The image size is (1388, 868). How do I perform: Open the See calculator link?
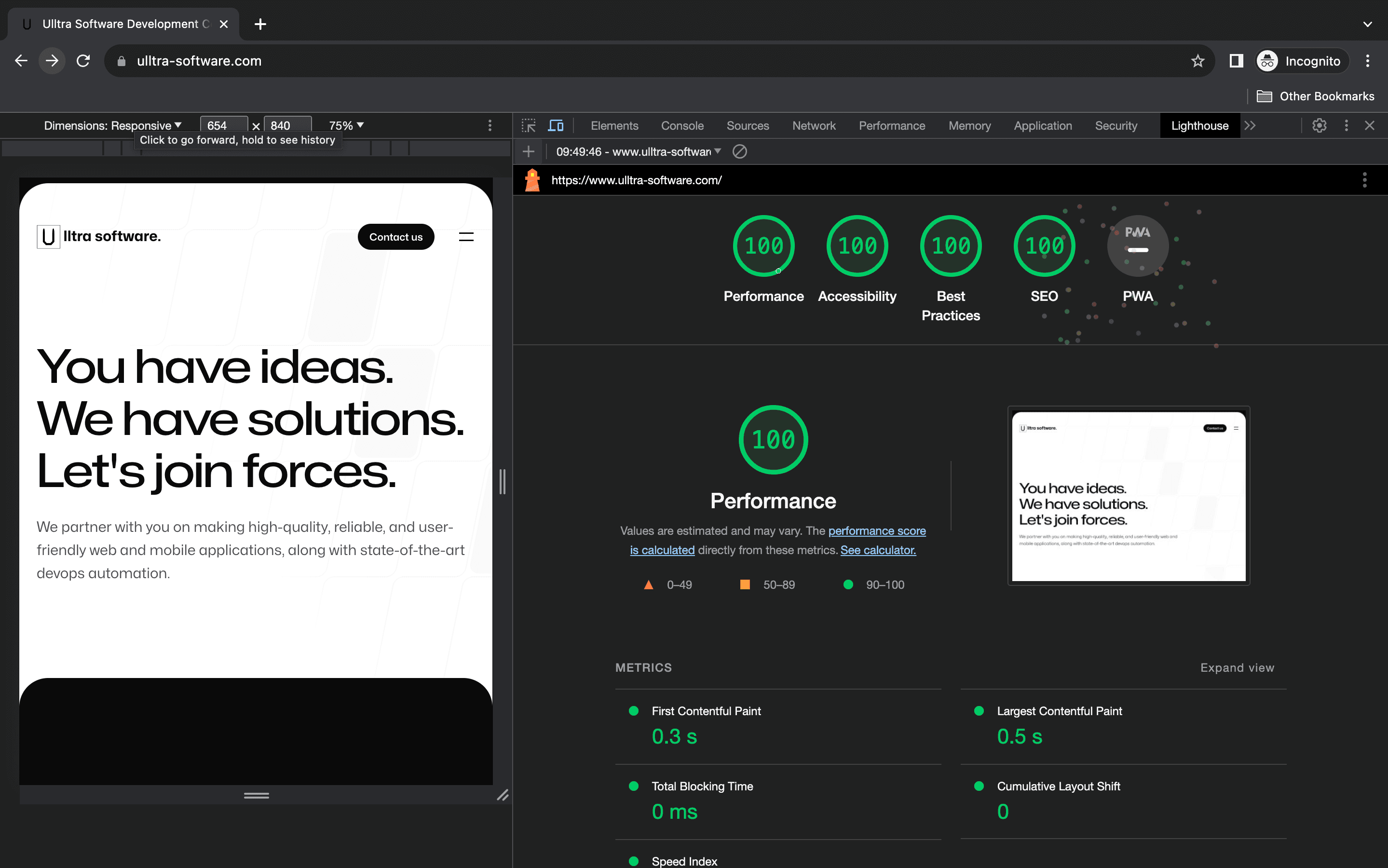tap(878, 550)
